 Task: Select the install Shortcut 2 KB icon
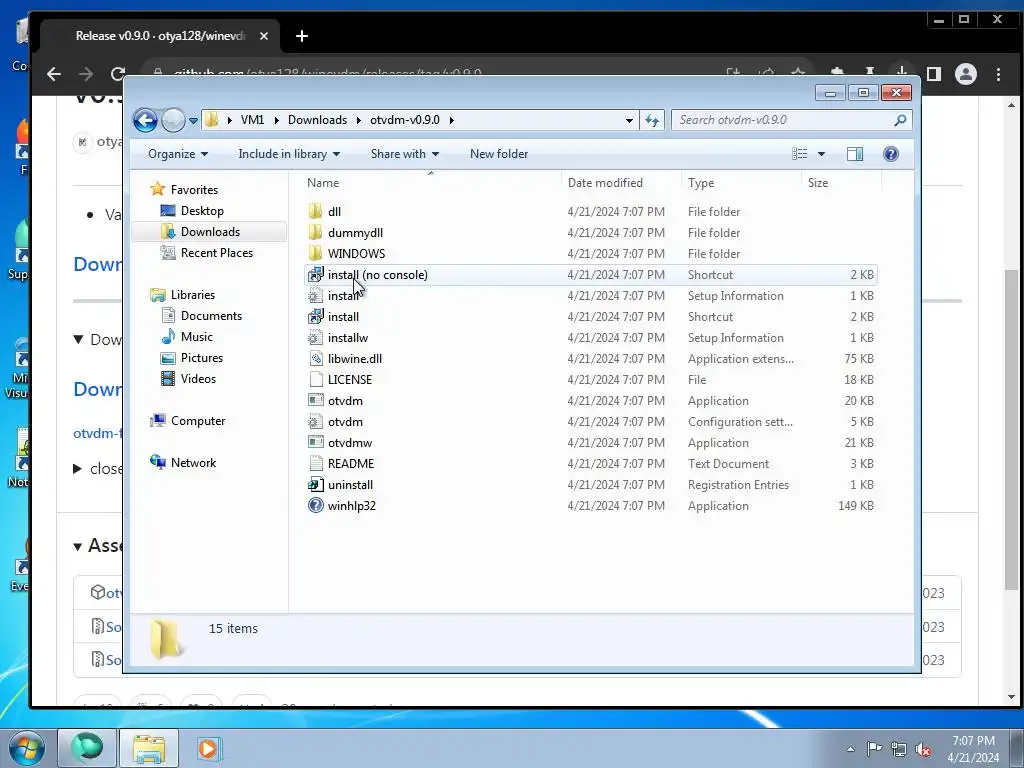click(x=315, y=316)
